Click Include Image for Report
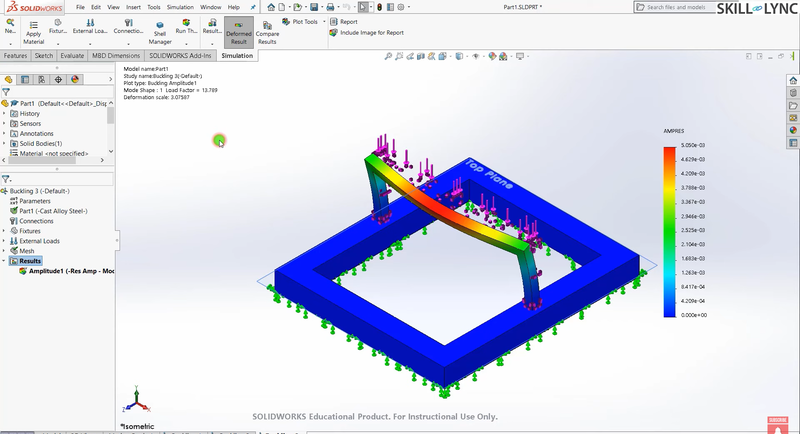Image resolution: width=800 pixels, height=434 pixels. (370, 33)
